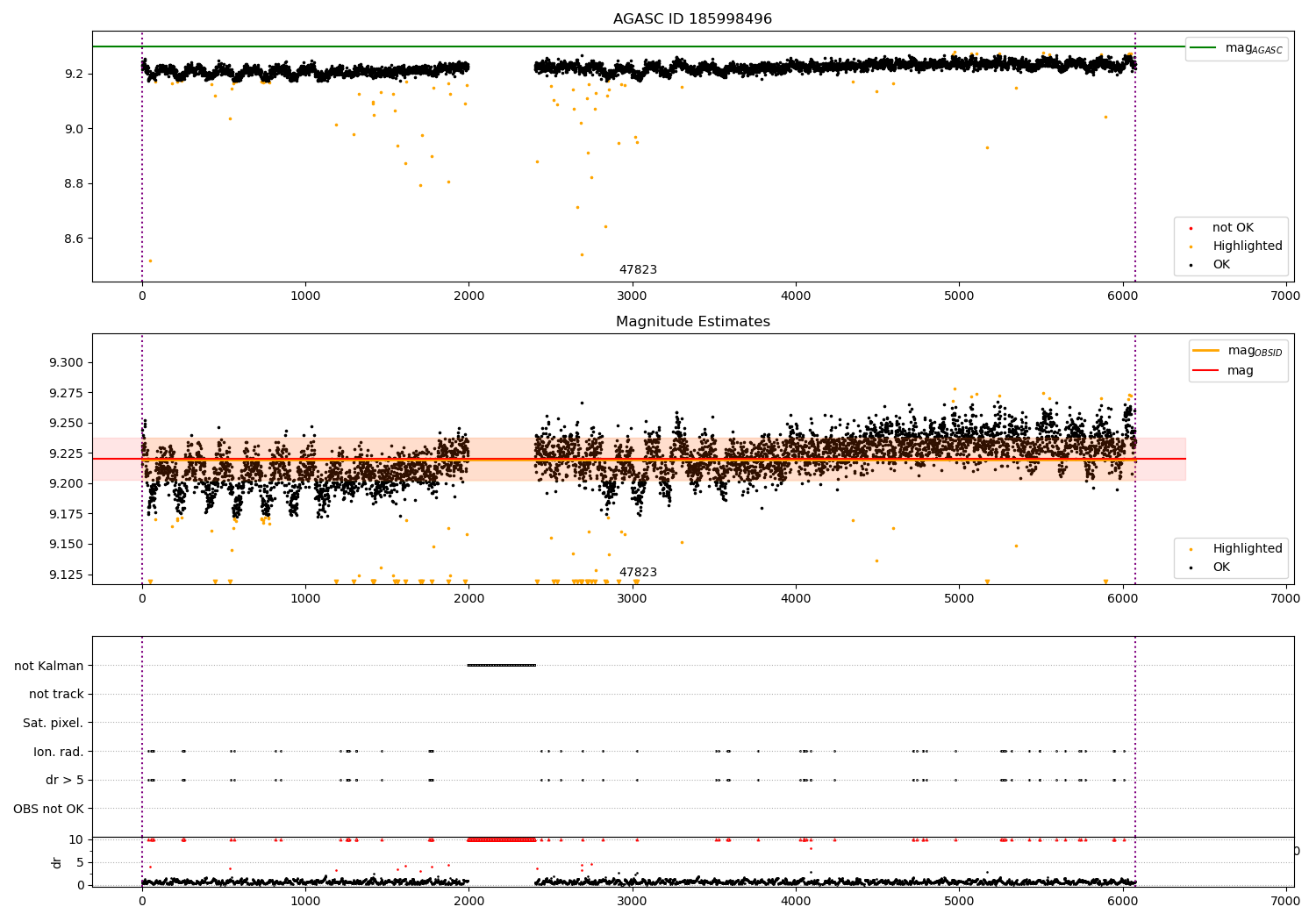Click x-axis tick "6000" under the Magnitude Estimates plot

click(x=1122, y=599)
